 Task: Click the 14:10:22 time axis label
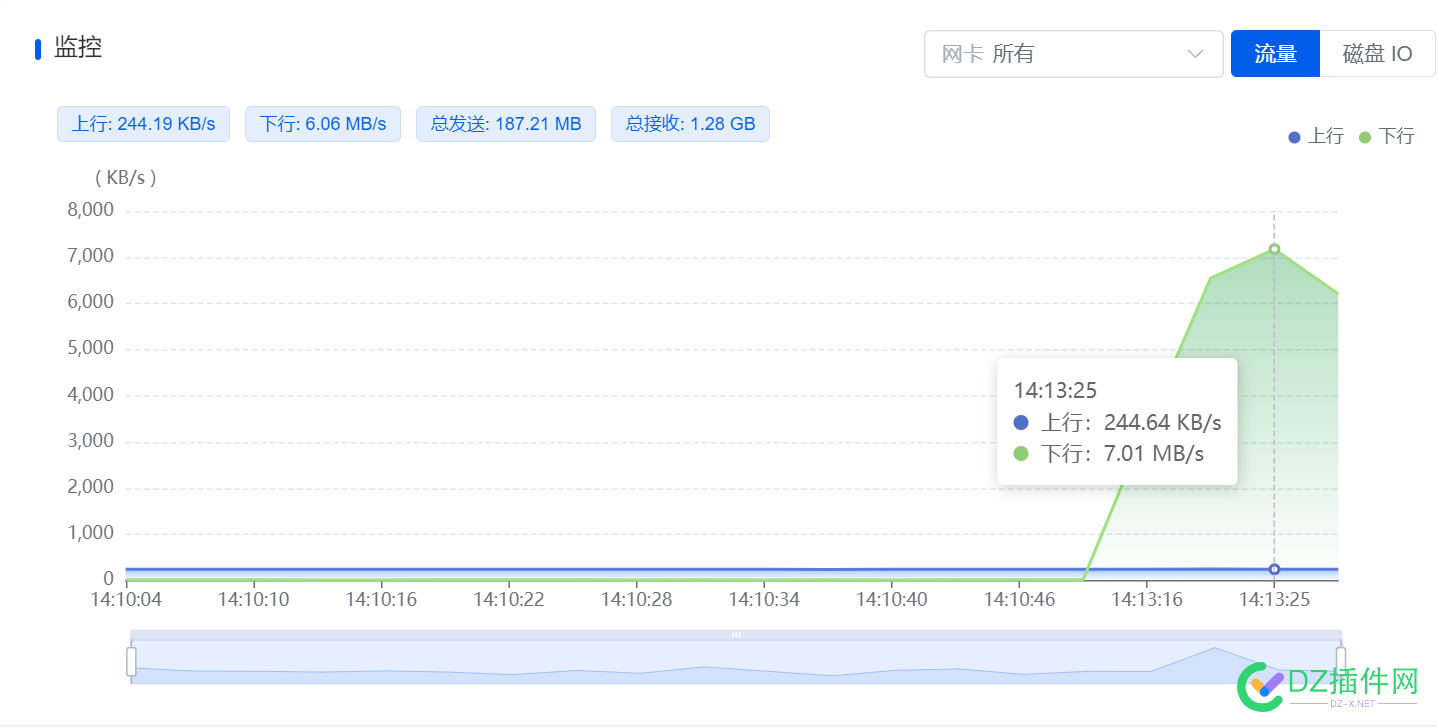tap(509, 599)
